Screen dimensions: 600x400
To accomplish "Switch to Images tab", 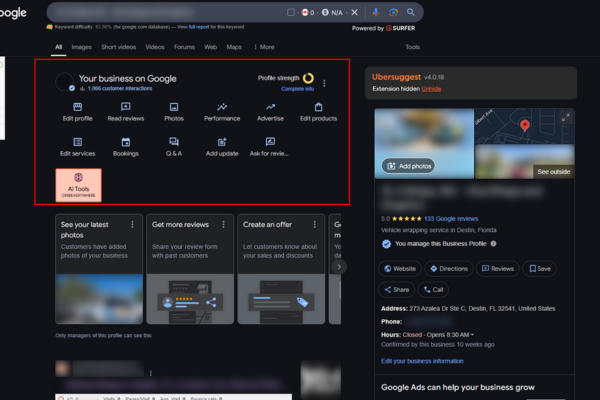I will [82, 47].
